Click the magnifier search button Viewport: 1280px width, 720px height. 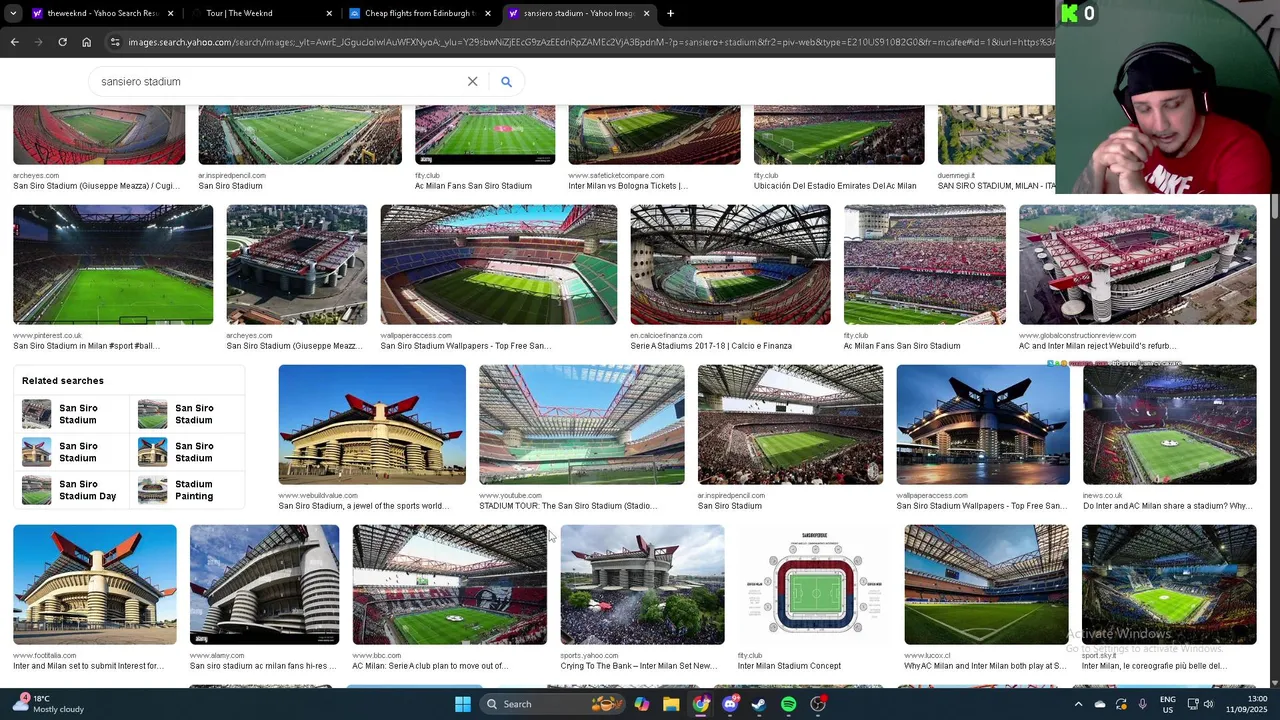[506, 81]
